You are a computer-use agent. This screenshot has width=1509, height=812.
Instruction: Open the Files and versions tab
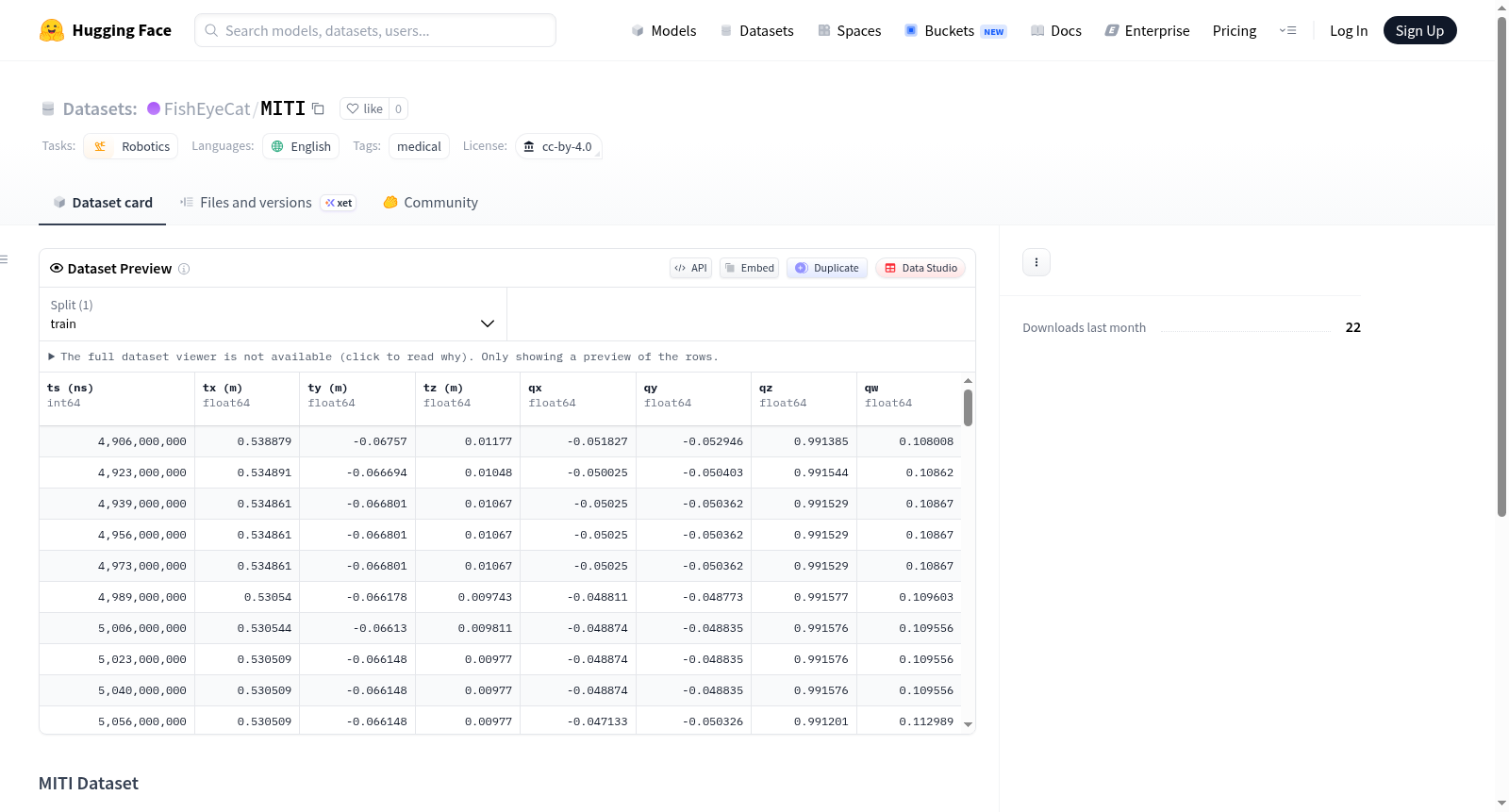(x=268, y=203)
